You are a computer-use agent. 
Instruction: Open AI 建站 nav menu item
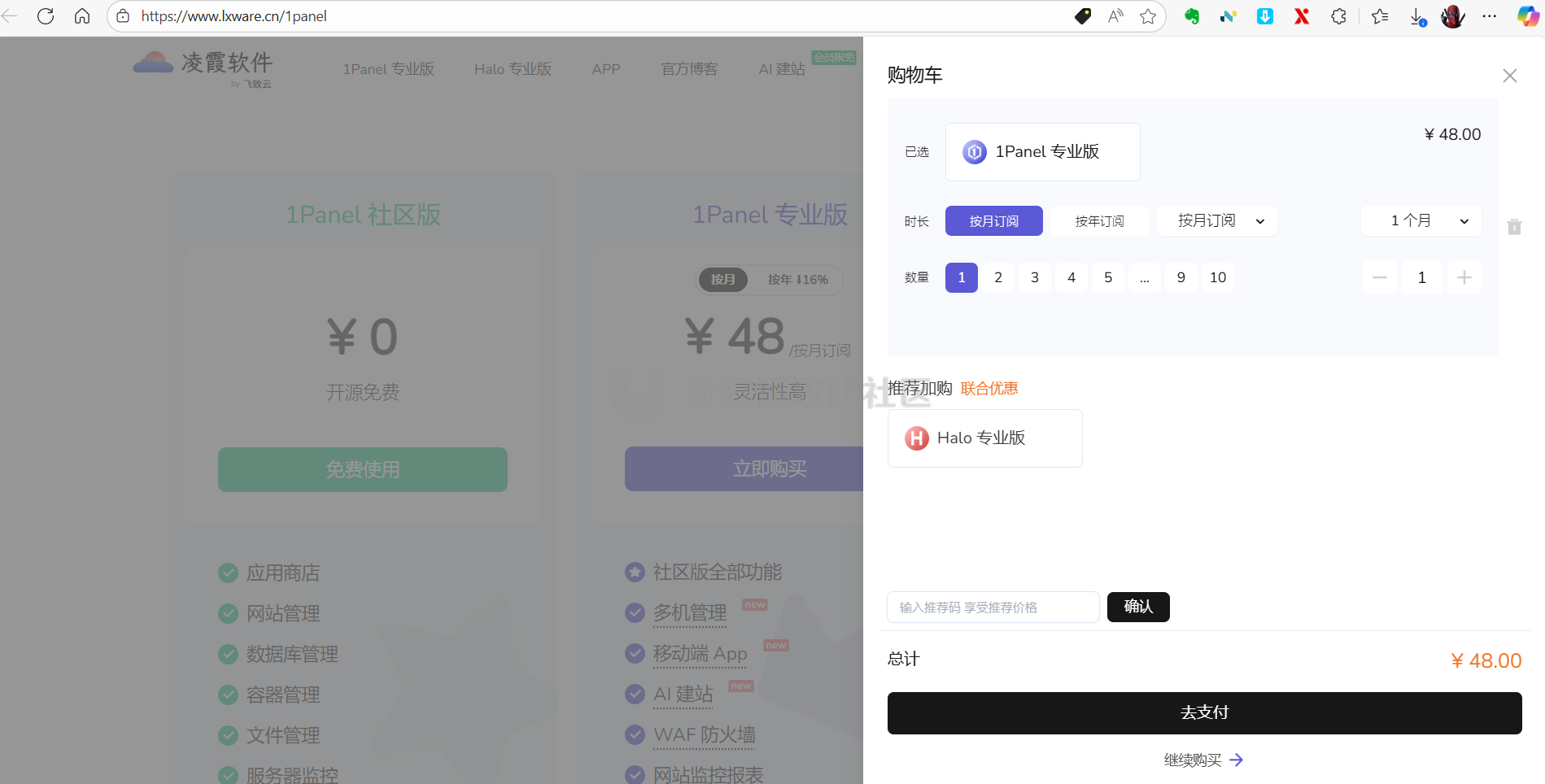[x=782, y=69]
